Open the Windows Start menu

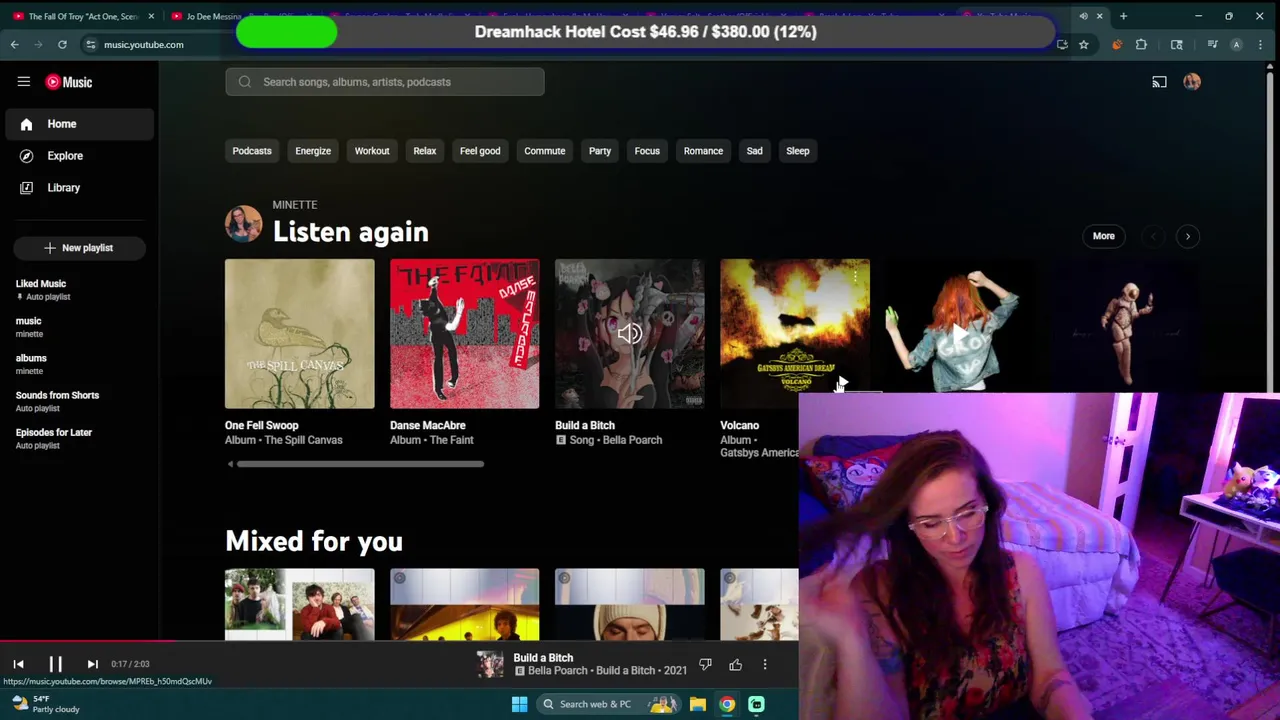[519, 704]
